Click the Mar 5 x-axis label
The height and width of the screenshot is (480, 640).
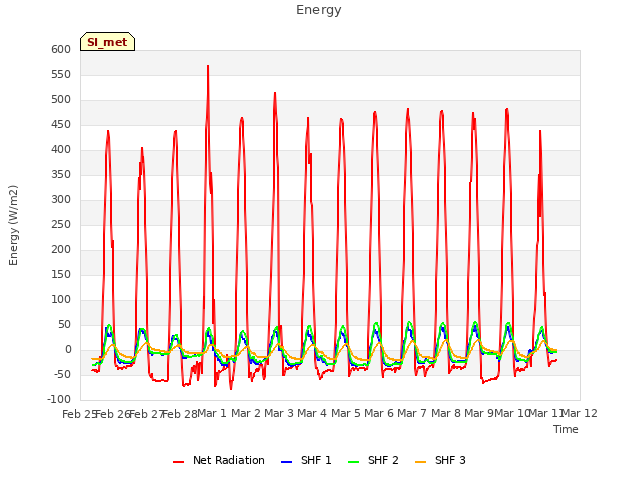click(x=346, y=413)
